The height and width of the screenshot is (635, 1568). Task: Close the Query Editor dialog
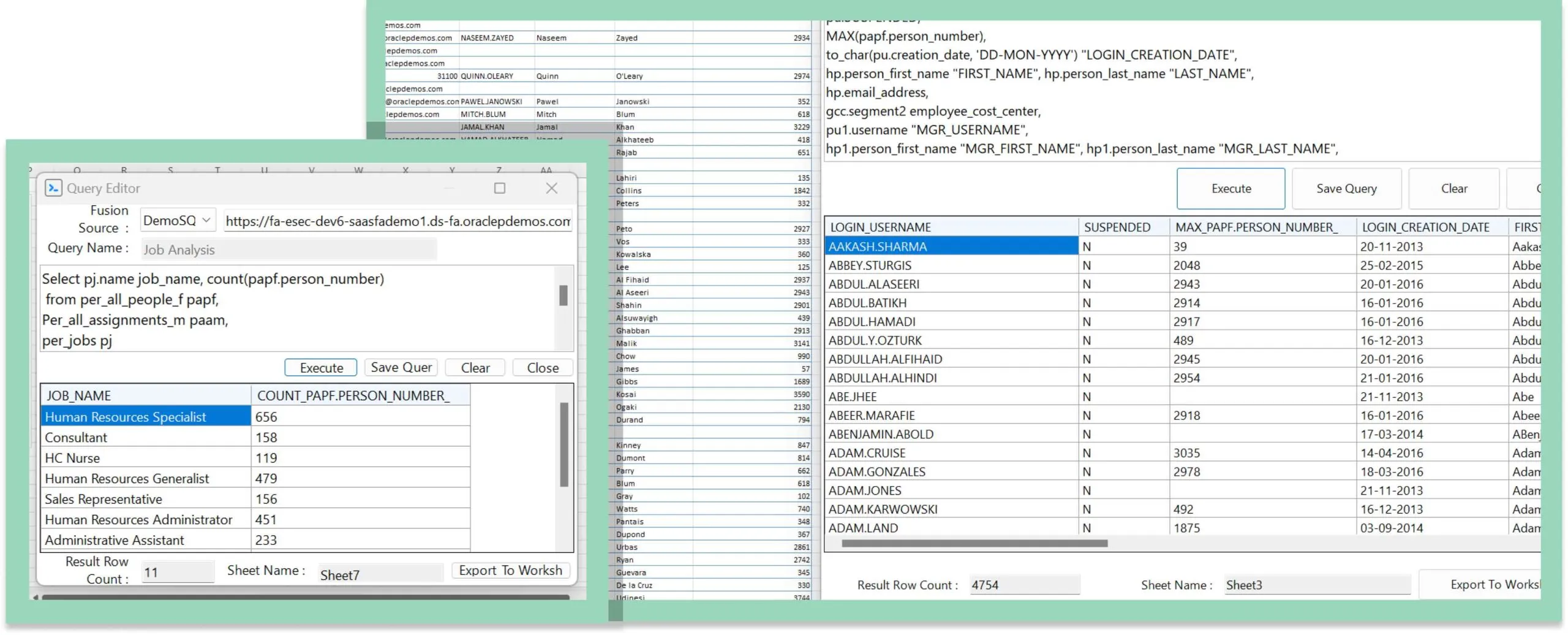[x=541, y=367]
